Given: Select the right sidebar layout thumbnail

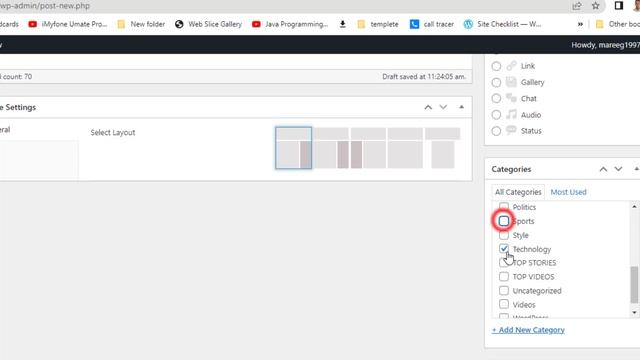Looking at the screenshot, I should click(293, 148).
